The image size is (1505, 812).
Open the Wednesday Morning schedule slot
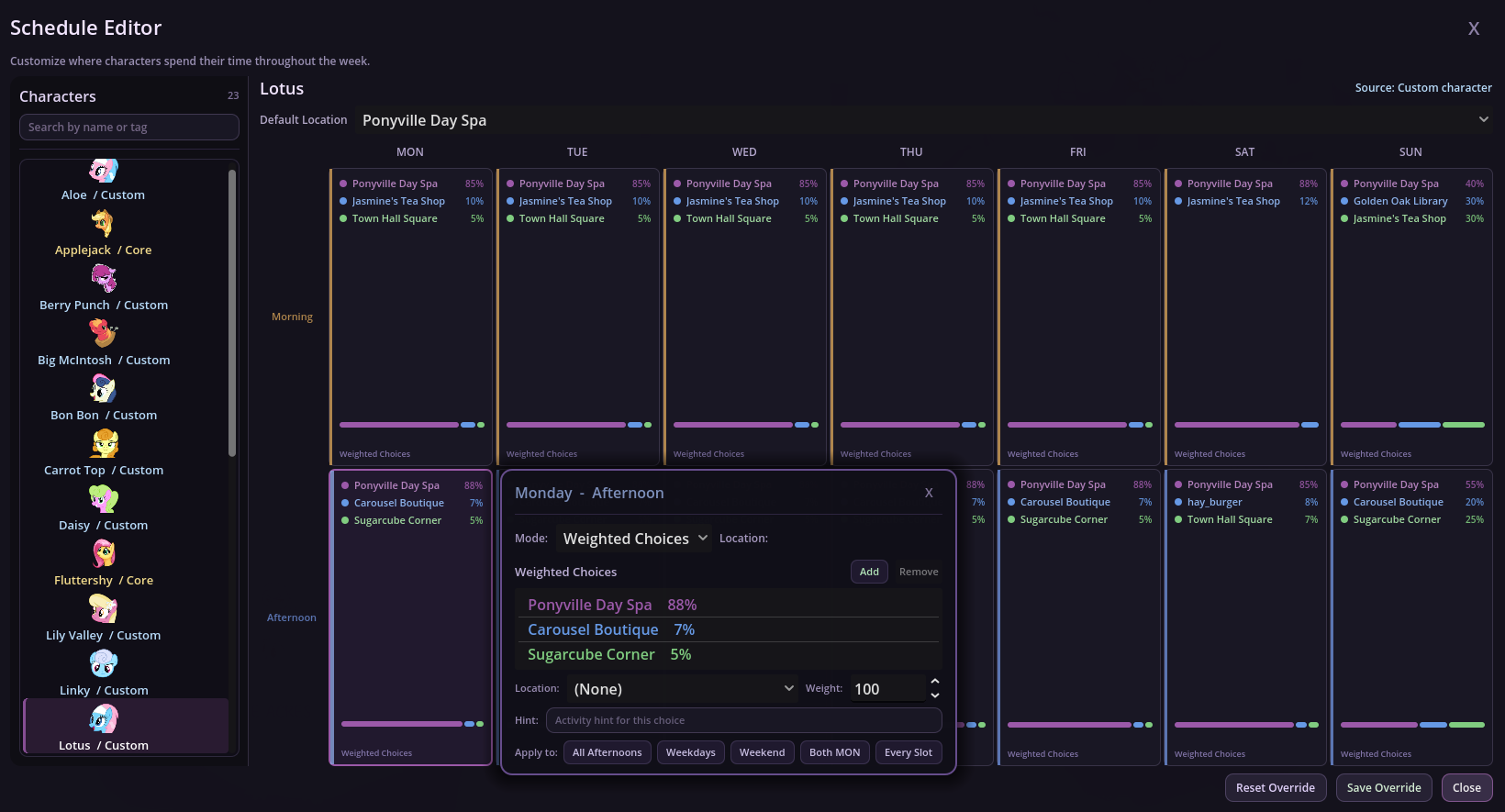pos(745,317)
